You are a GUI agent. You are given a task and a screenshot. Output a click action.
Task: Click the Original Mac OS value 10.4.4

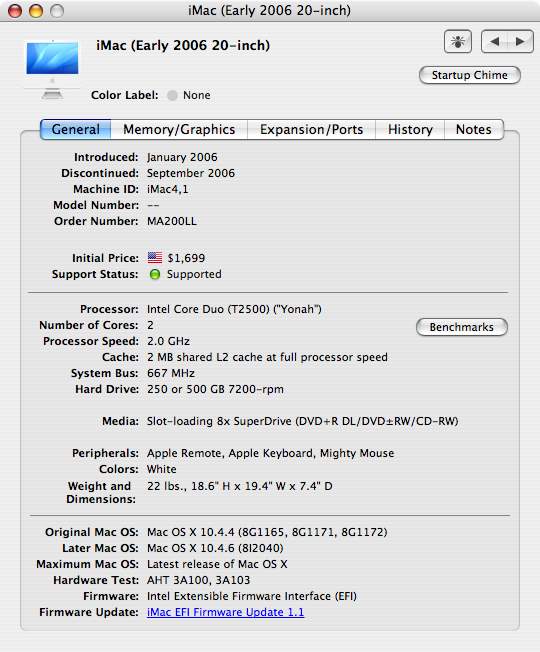[267, 532]
